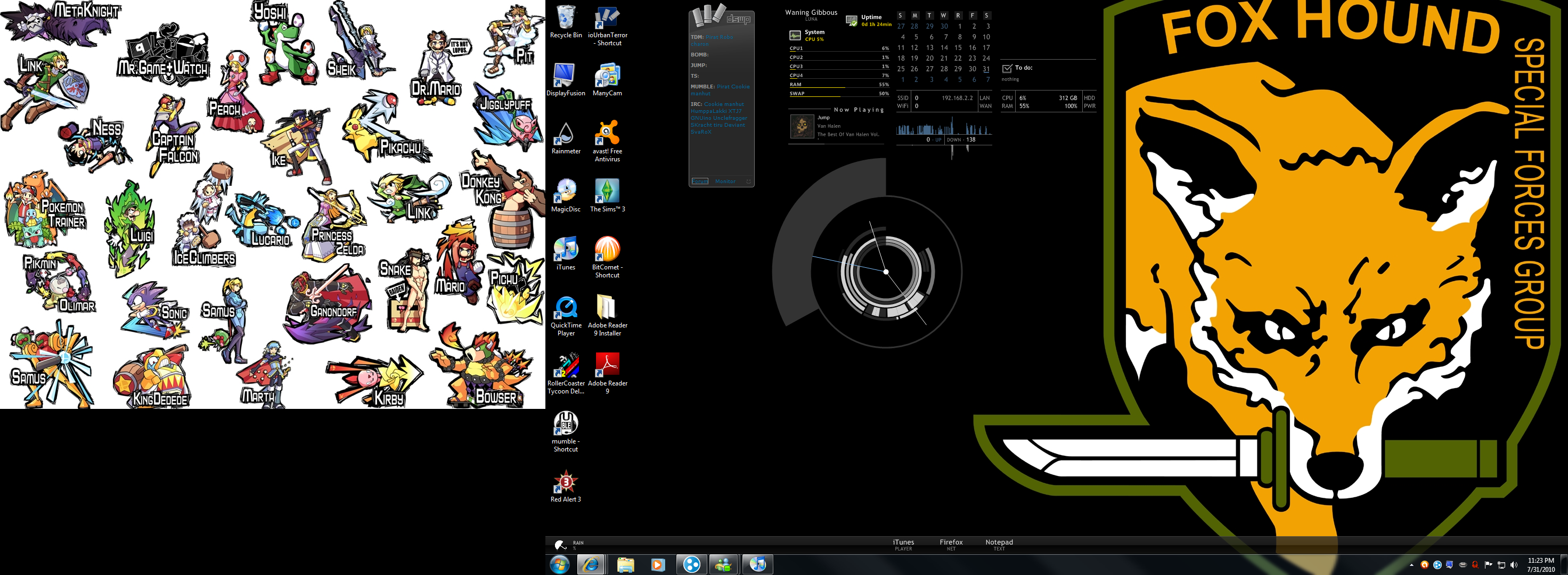Open Windows Live Messenger from the taskbar
1568x575 pixels.
tap(724, 565)
